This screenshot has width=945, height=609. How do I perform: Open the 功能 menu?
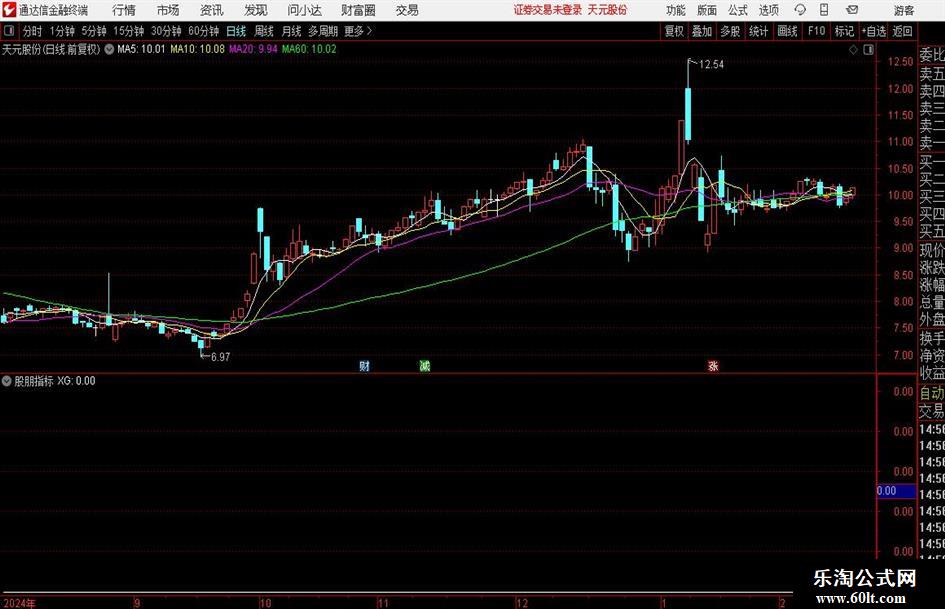[676, 10]
